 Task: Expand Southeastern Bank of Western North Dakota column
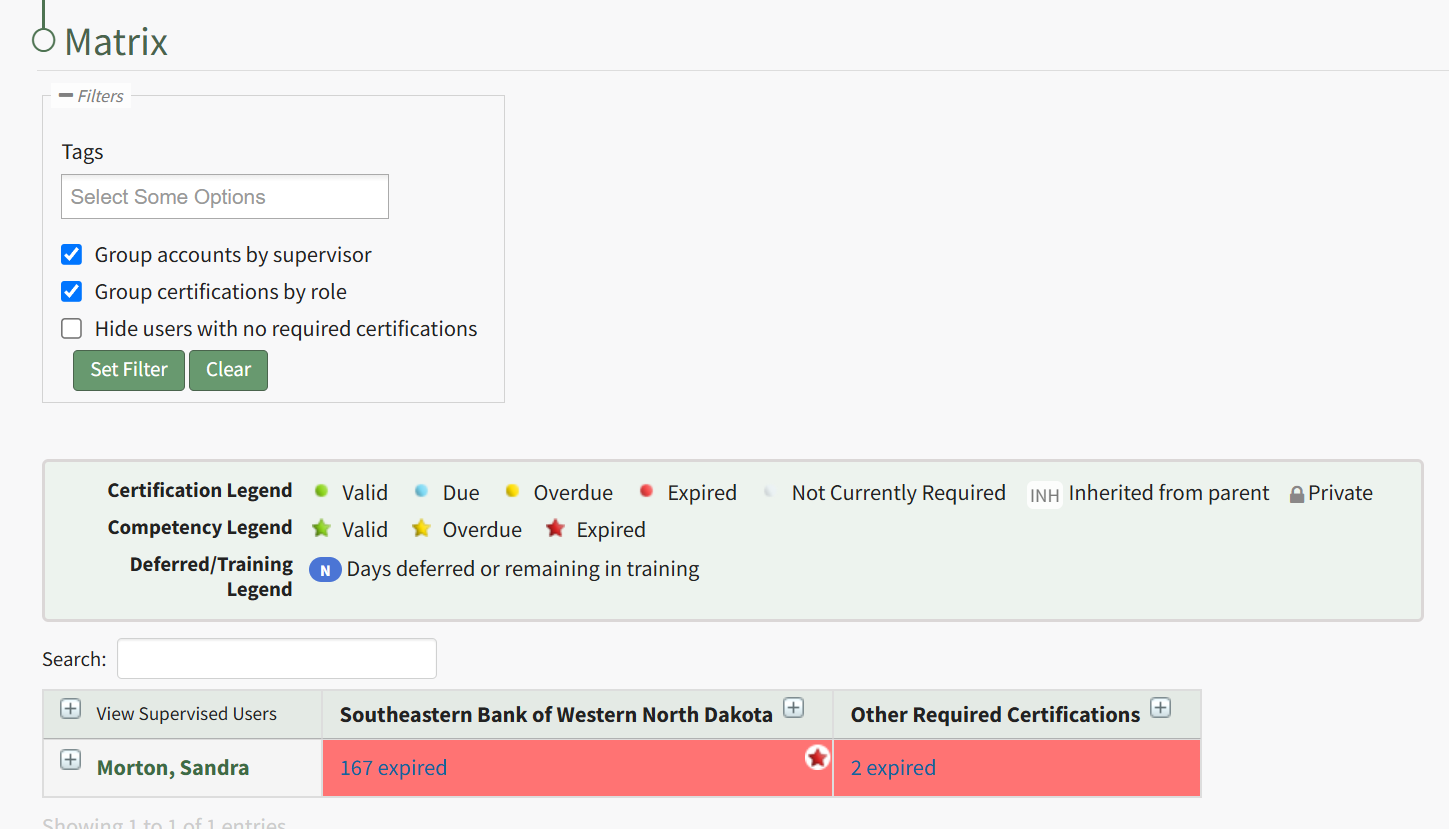793,708
